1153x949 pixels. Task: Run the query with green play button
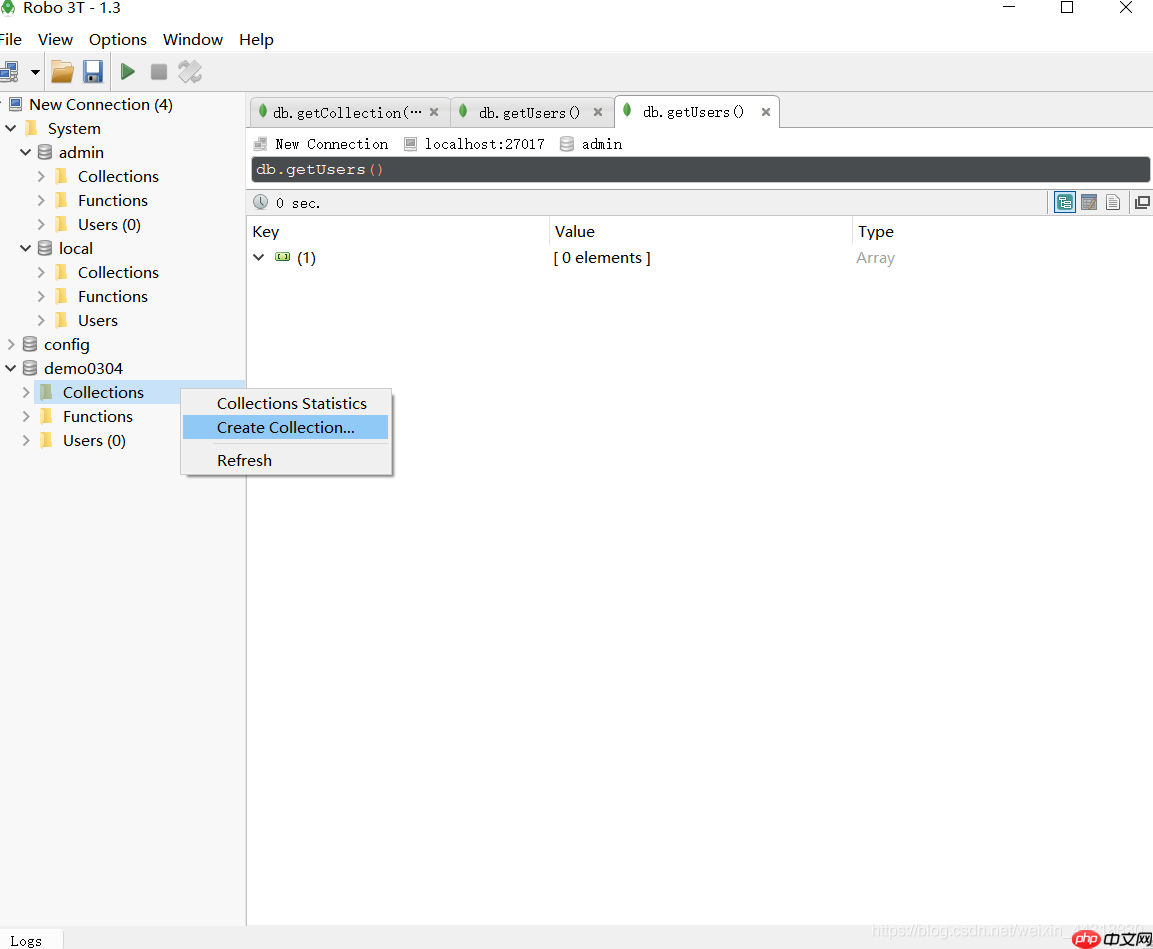[128, 72]
